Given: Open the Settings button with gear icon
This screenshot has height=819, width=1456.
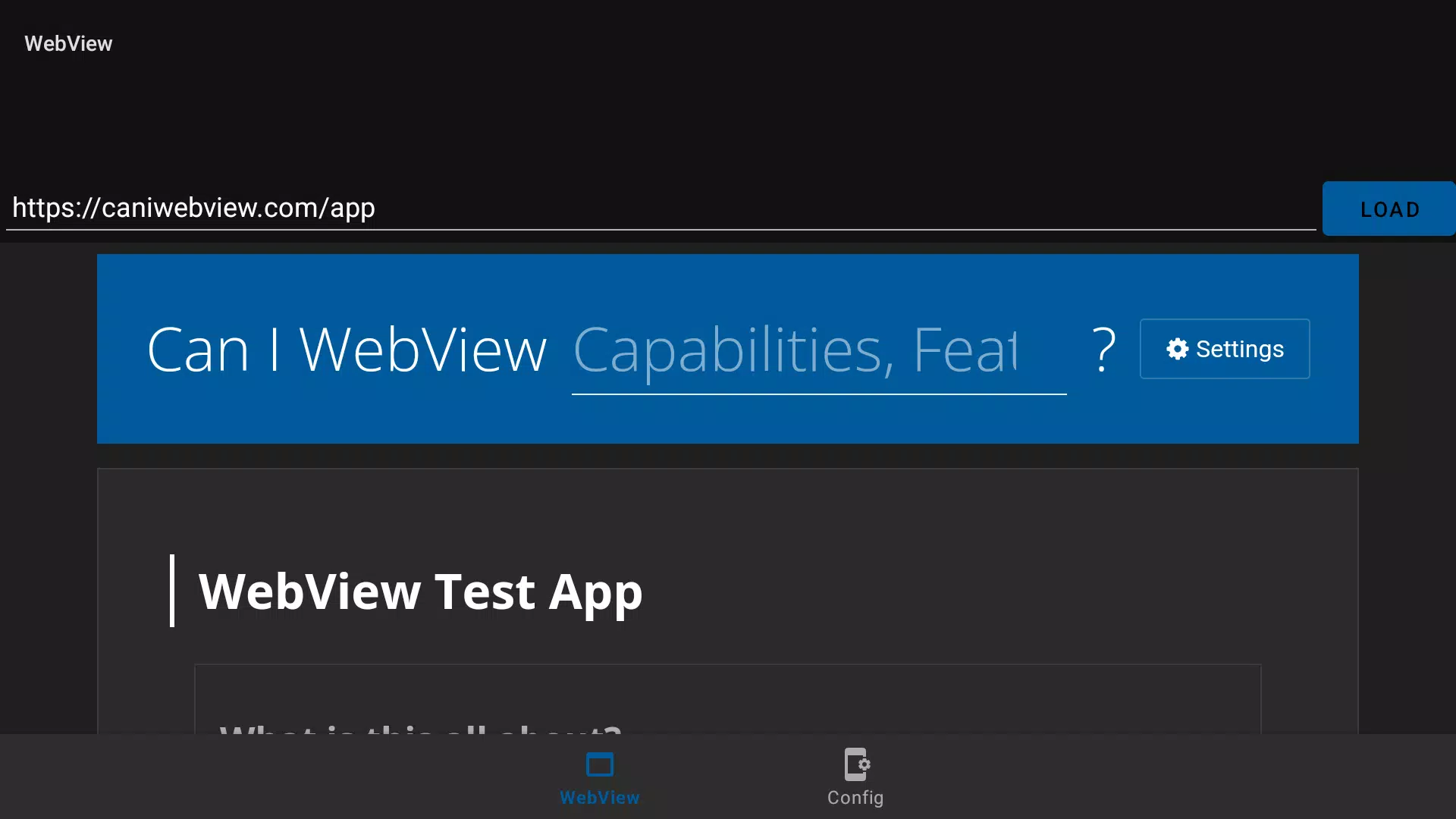Looking at the screenshot, I should 1225,349.
